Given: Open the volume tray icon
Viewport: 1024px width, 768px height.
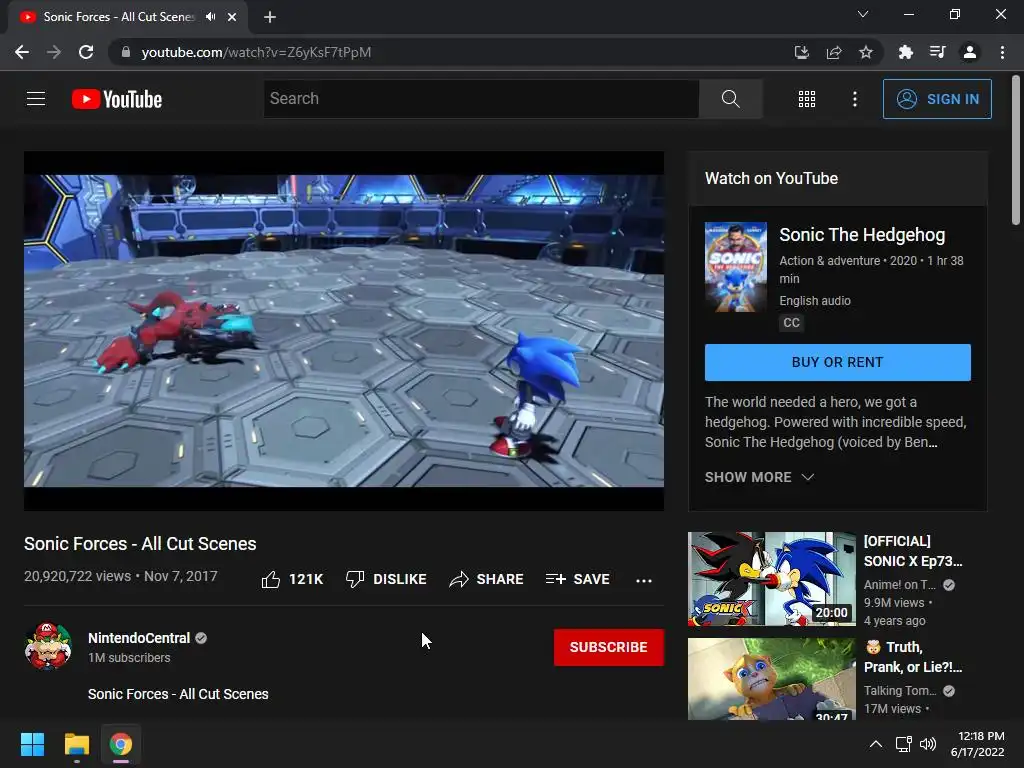Looking at the screenshot, I should [x=928, y=744].
